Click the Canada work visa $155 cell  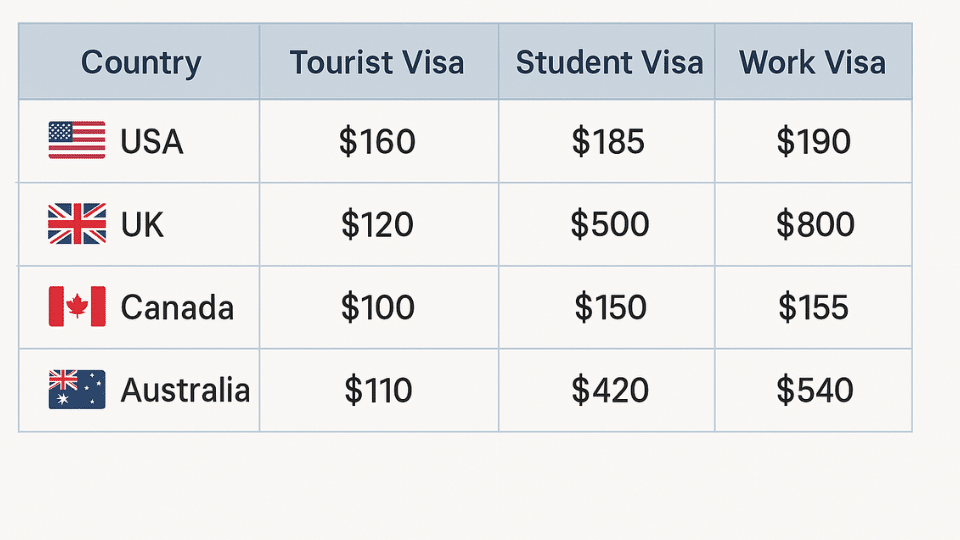click(813, 308)
